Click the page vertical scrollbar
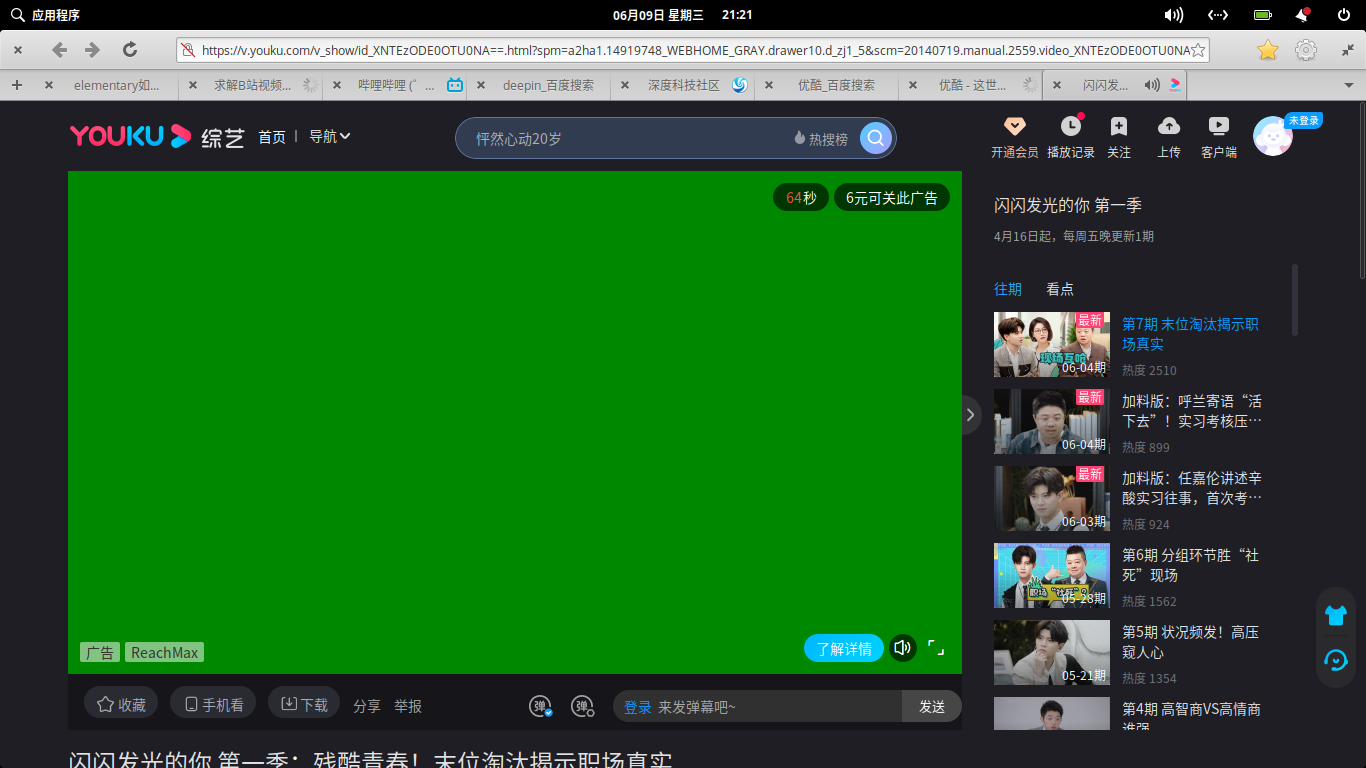The height and width of the screenshot is (768, 1366). pos(1361,190)
